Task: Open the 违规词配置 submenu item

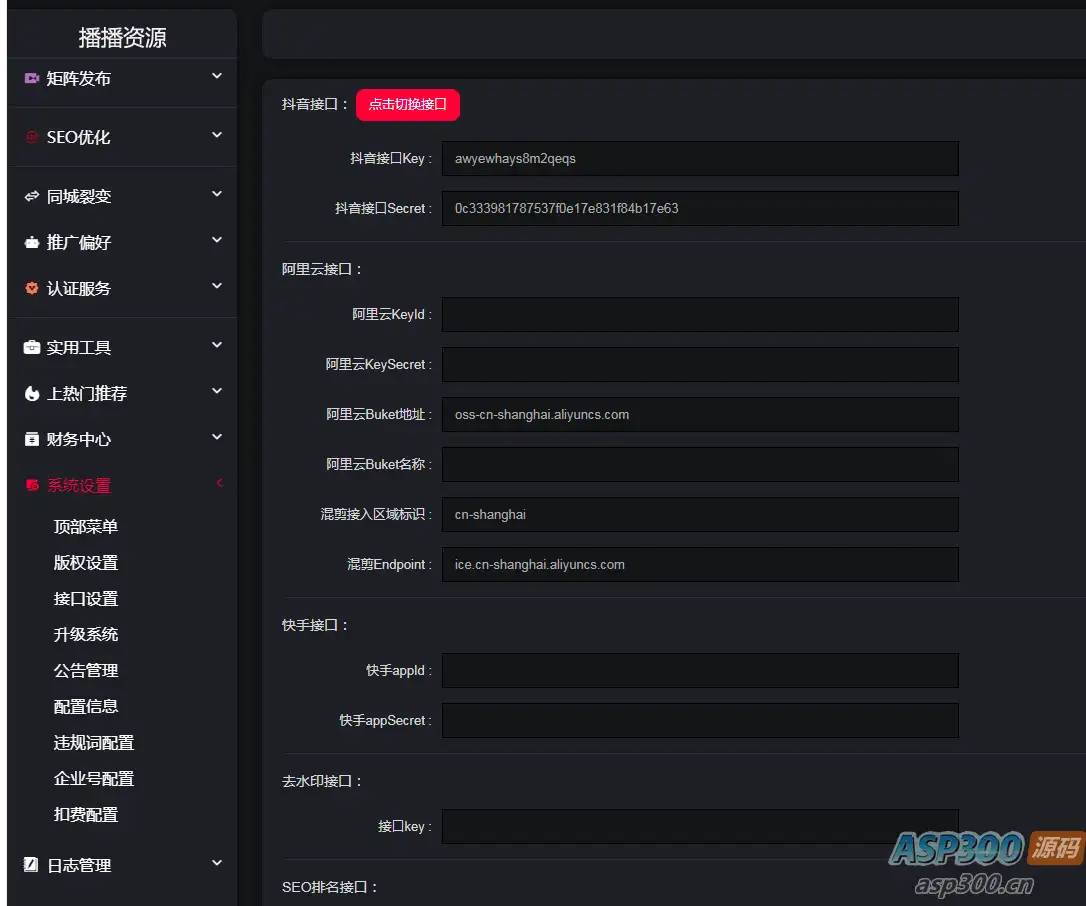Action: [94, 743]
